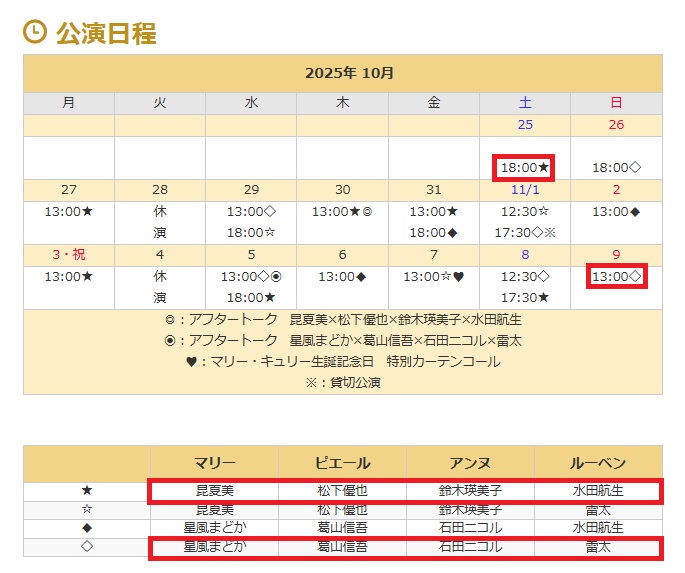Click the ルーベン column header
This screenshot has height=573, width=685.
[x=598, y=463]
